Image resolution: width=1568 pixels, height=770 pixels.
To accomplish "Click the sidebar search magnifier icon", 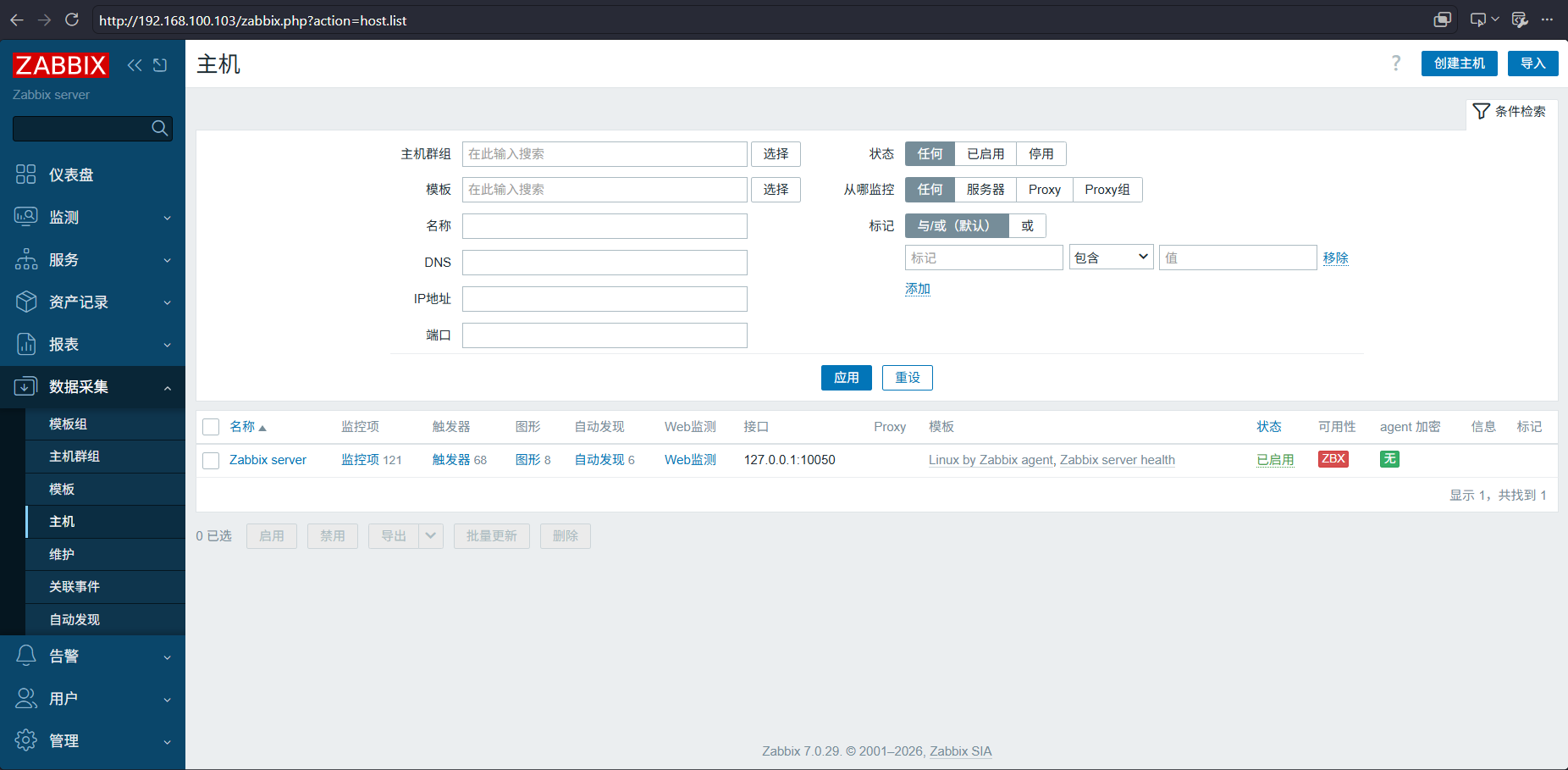I will pyautogui.click(x=159, y=128).
